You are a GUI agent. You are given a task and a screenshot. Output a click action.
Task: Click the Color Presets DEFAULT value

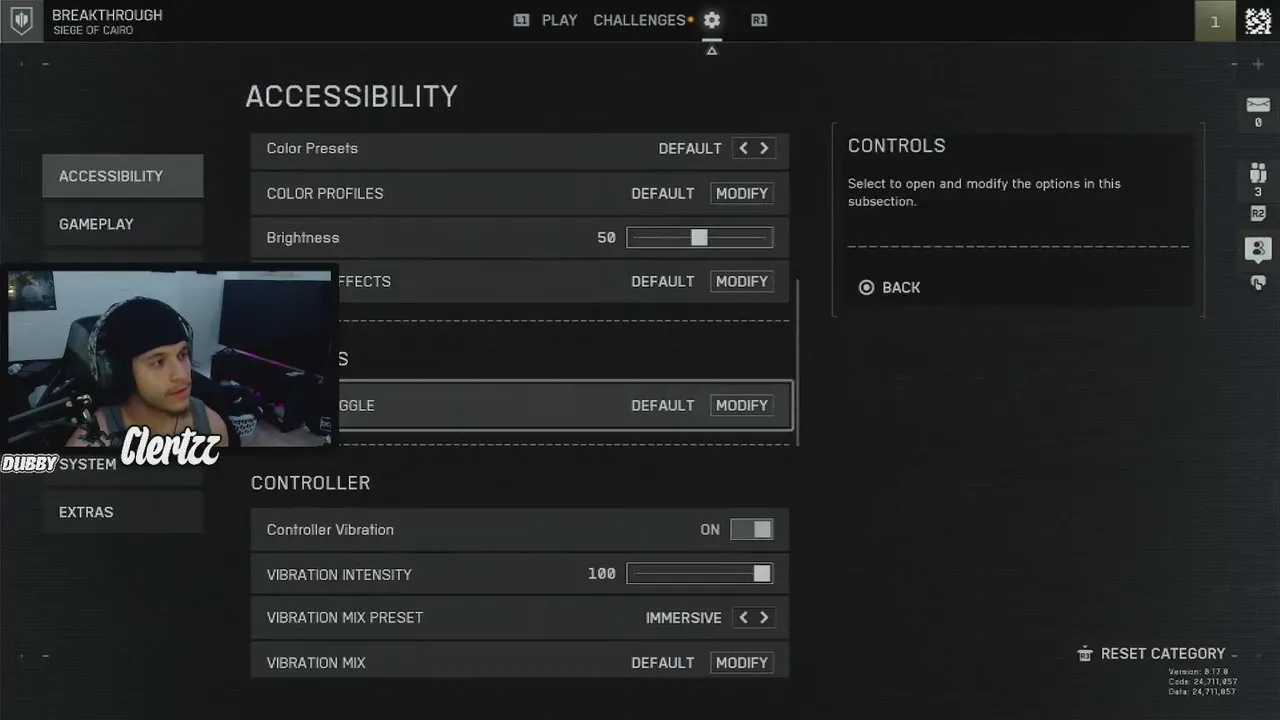[x=690, y=148]
